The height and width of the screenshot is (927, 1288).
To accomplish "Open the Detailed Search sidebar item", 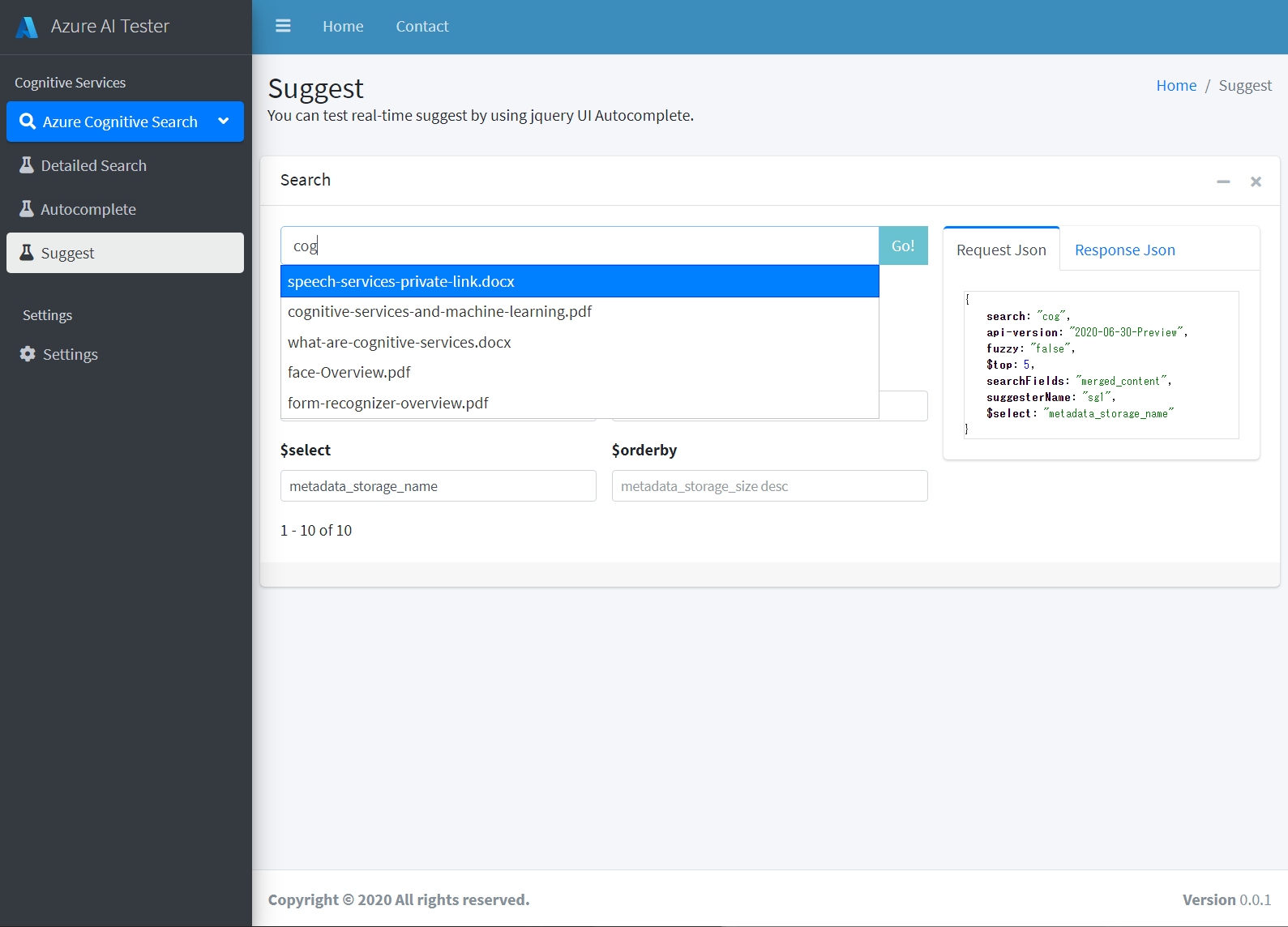I will point(125,165).
